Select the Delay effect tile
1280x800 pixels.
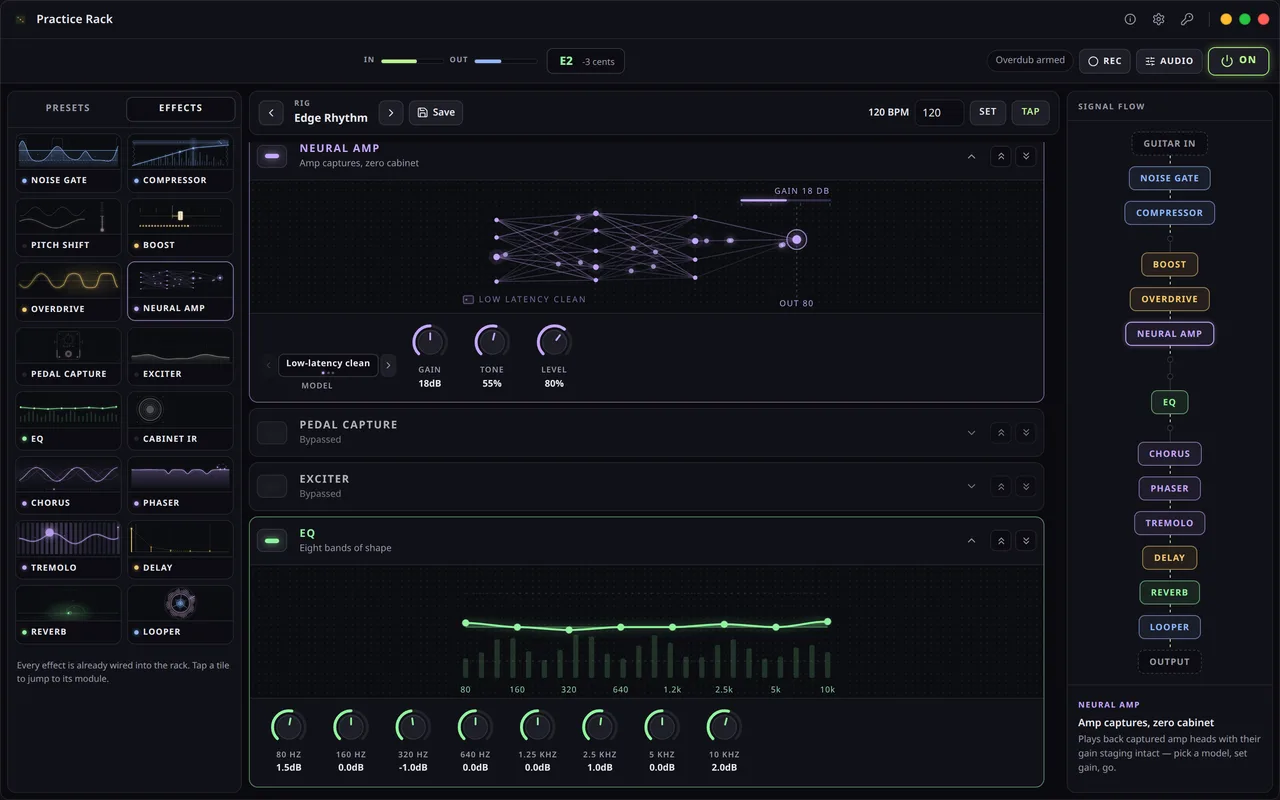[180, 550]
